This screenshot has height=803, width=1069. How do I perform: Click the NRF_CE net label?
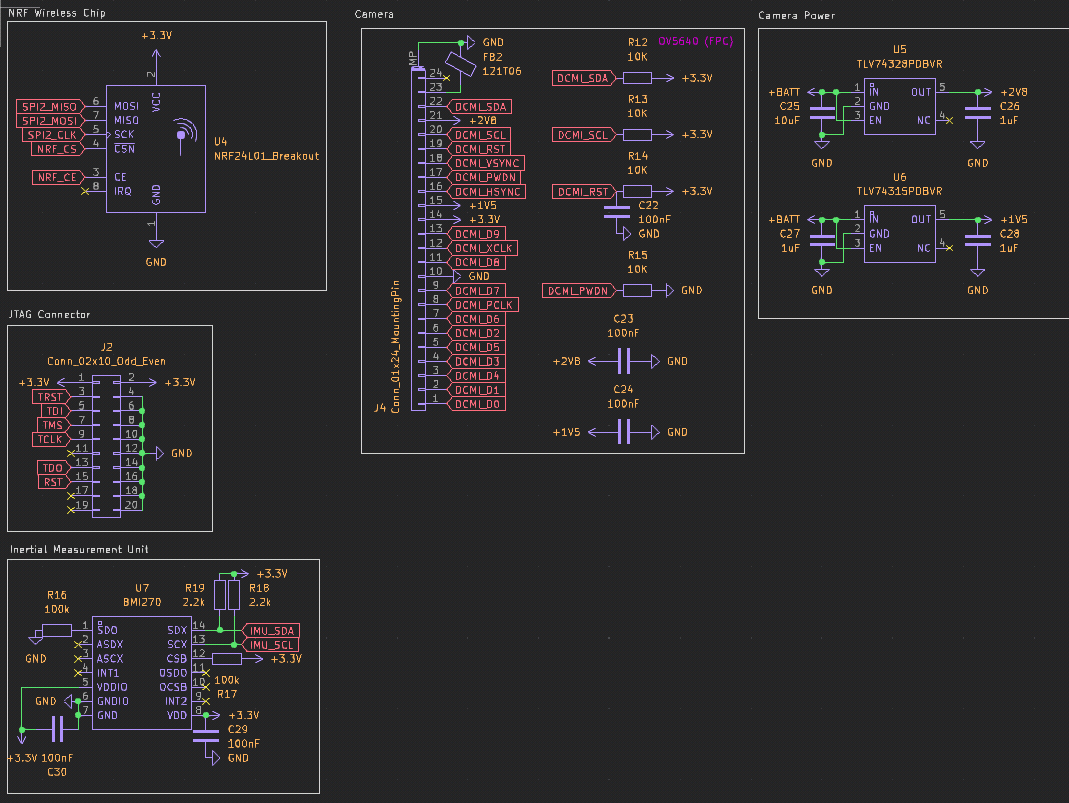(56, 177)
